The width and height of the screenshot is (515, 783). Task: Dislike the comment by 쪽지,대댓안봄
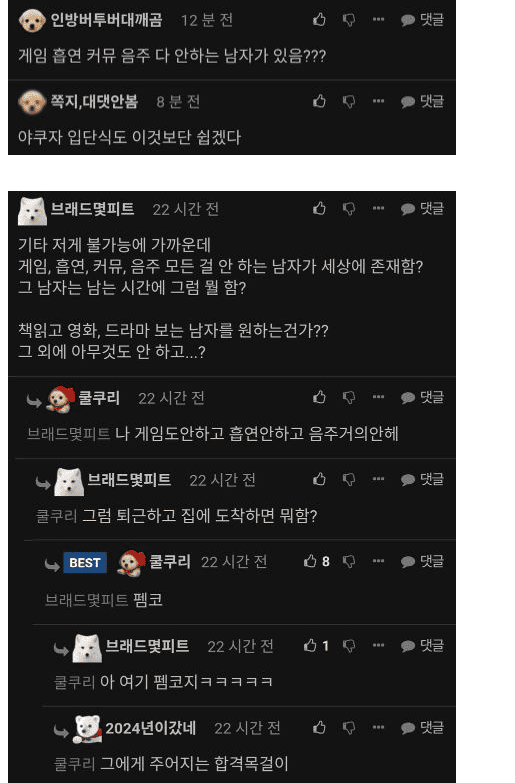click(349, 102)
